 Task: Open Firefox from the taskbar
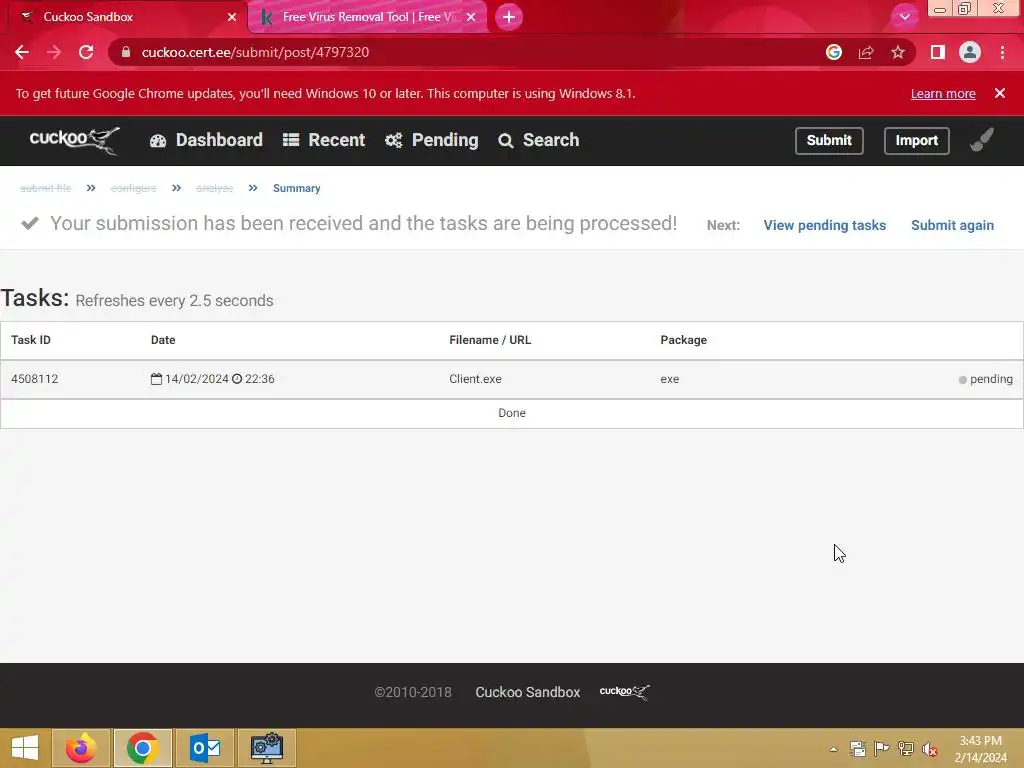[80, 748]
